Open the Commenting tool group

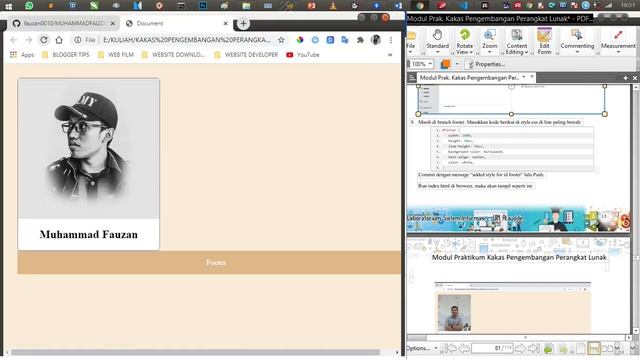coord(577,42)
